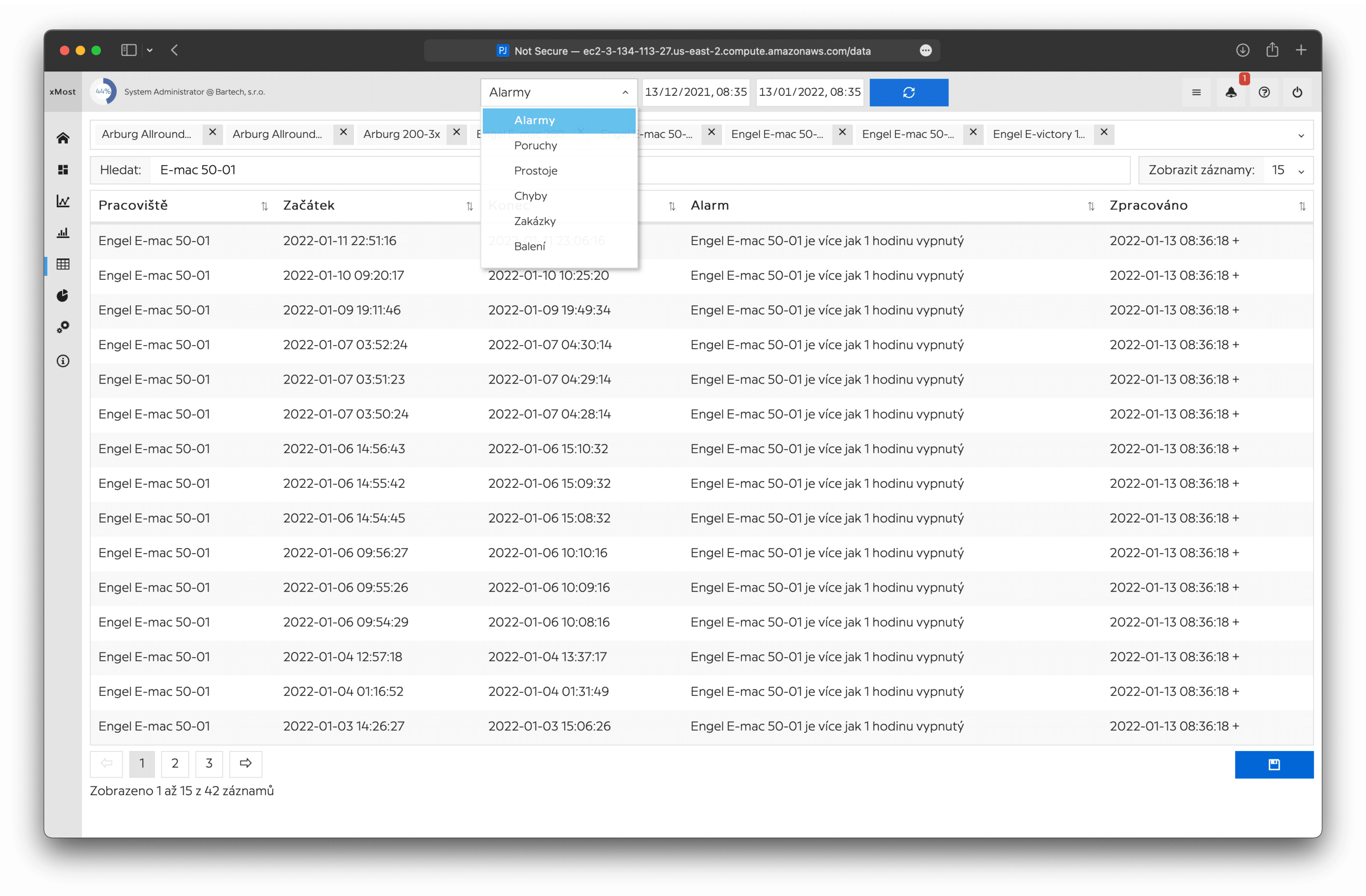Go to page 3
The width and height of the screenshot is (1366, 896).
(209, 763)
